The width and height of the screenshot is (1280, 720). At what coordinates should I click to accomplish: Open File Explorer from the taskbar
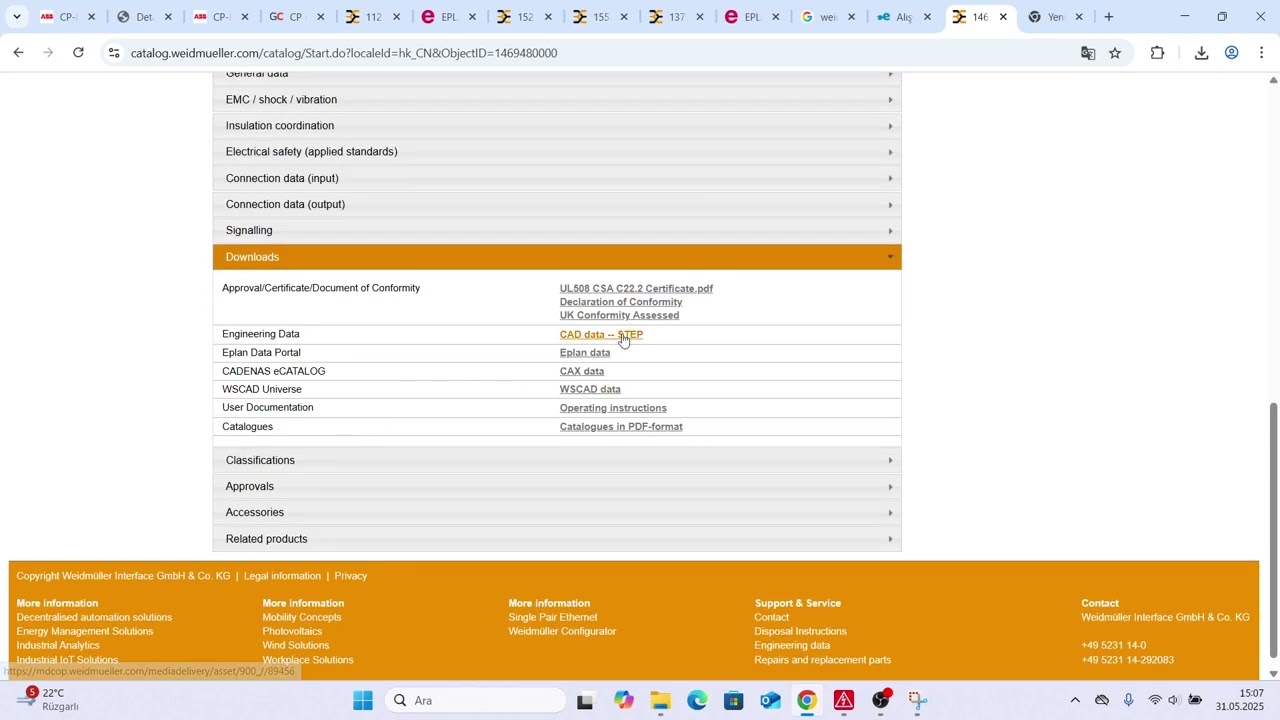pos(660,701)
